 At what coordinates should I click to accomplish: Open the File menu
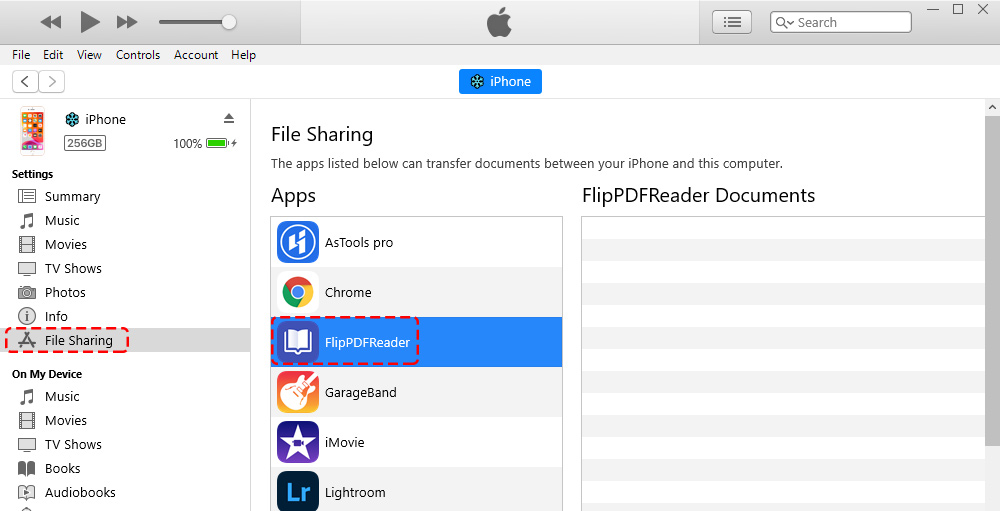[x=21, y=55]
